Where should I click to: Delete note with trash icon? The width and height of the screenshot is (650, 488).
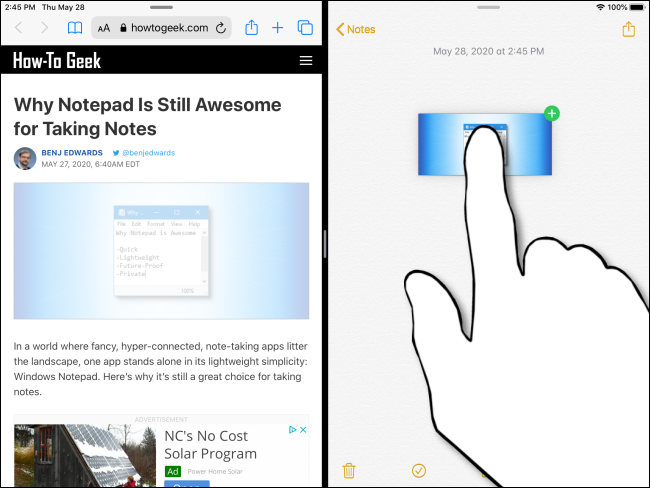(x=349, y=471)
